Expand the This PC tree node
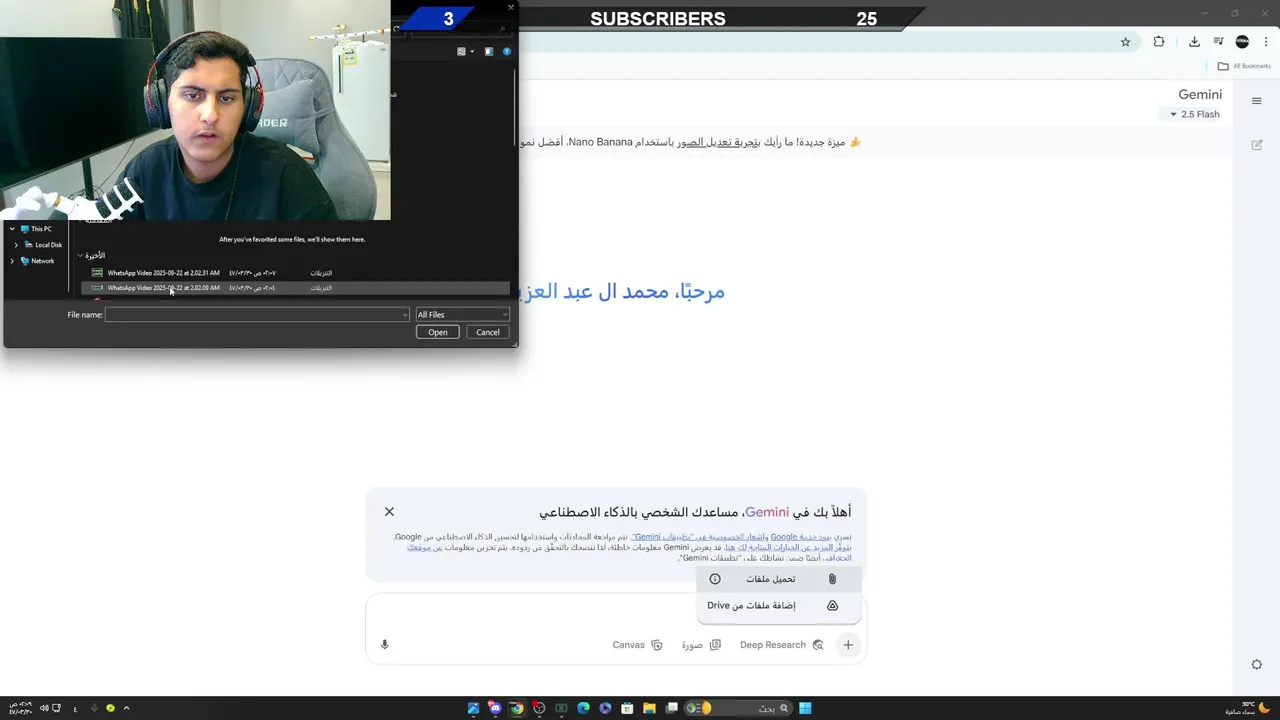The height and width of the screenshot is (720, 1280). 12,229
